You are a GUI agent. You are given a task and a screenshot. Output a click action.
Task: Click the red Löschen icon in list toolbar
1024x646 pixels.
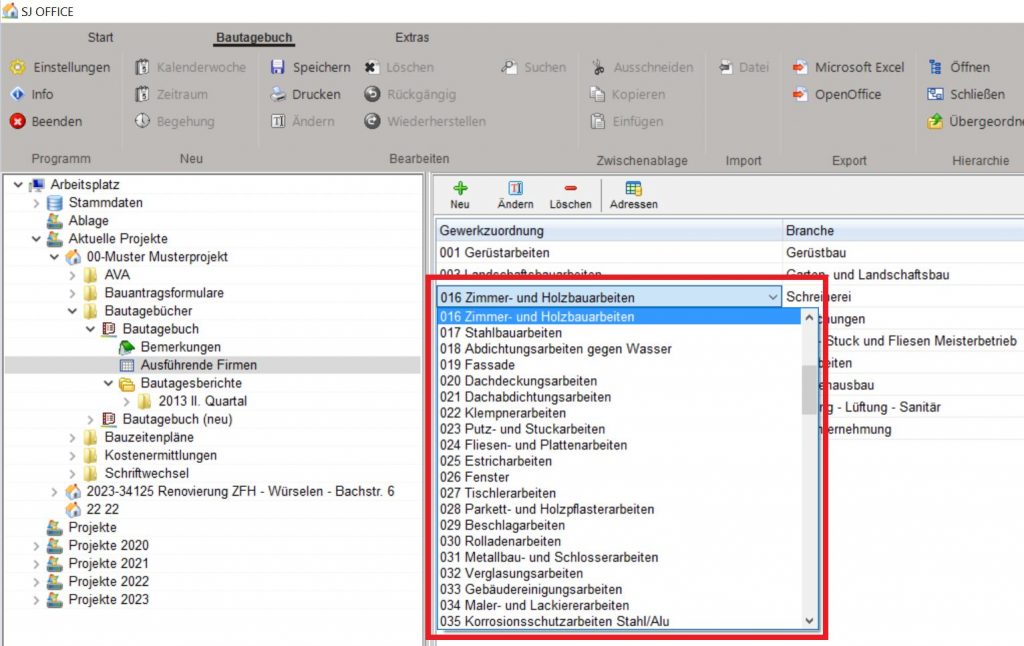[x=570, y=188]
